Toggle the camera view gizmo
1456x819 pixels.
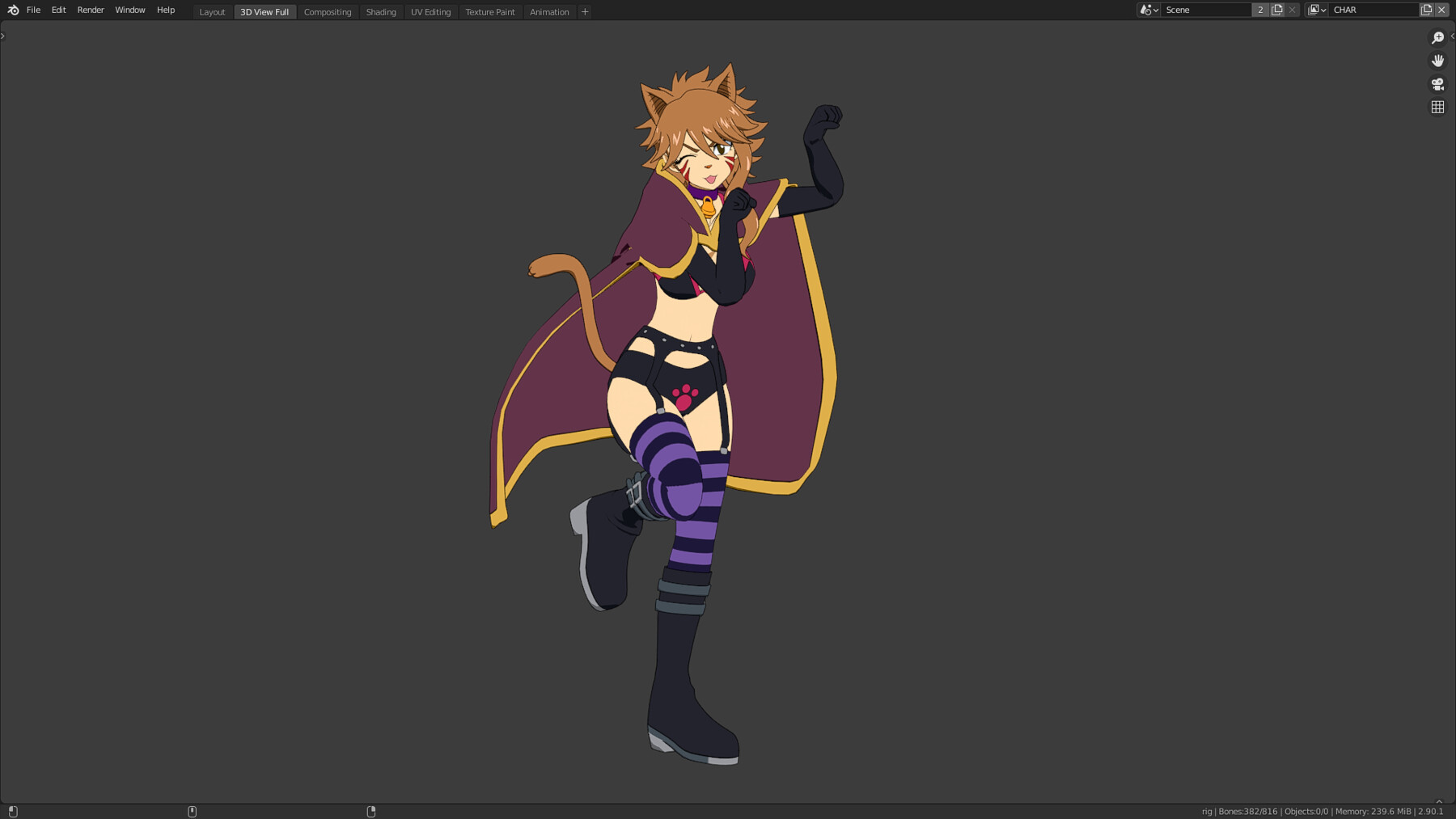click(1437, 84)
